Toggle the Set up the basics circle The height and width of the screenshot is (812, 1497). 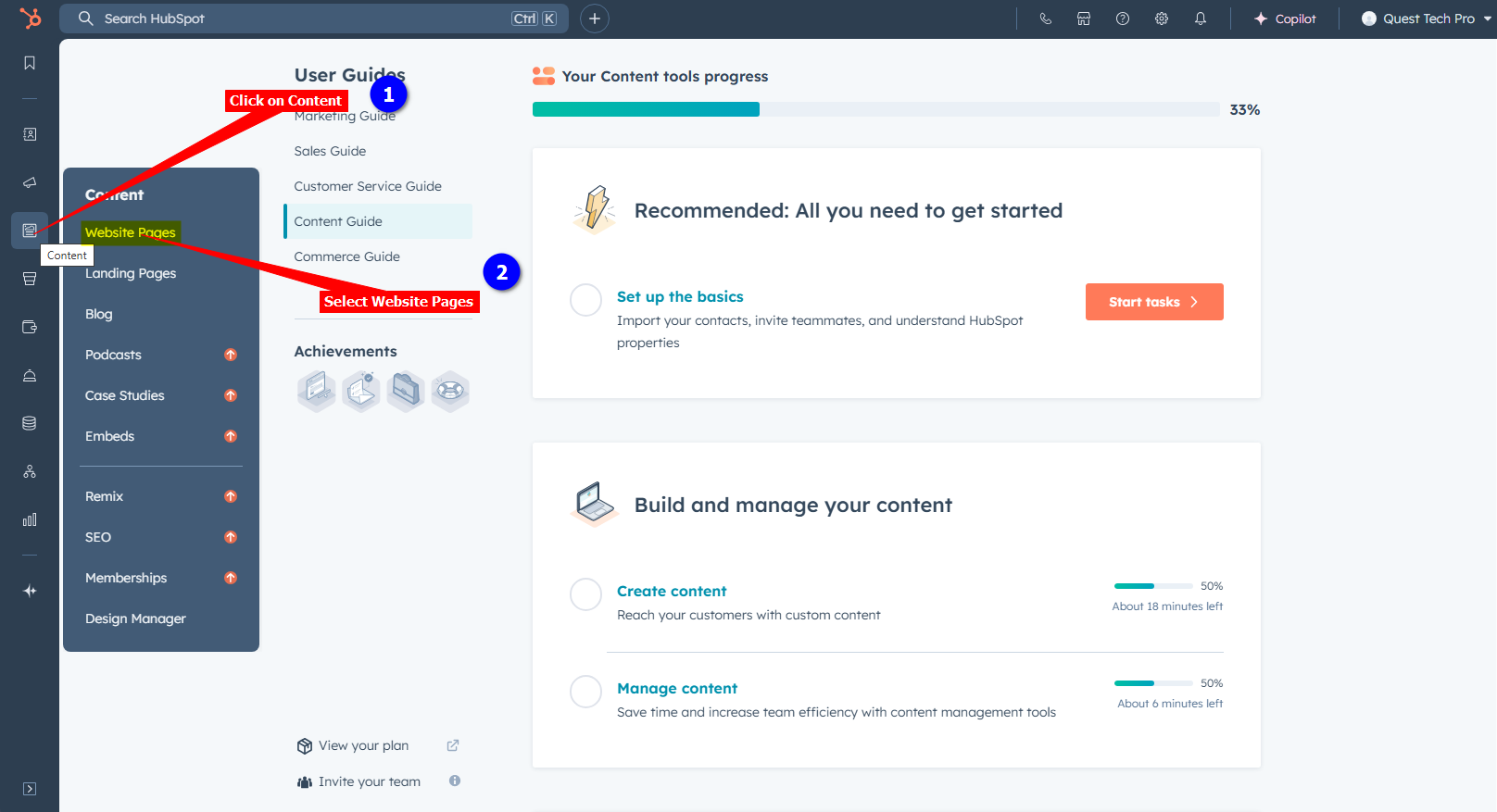[x=585, y=300]
